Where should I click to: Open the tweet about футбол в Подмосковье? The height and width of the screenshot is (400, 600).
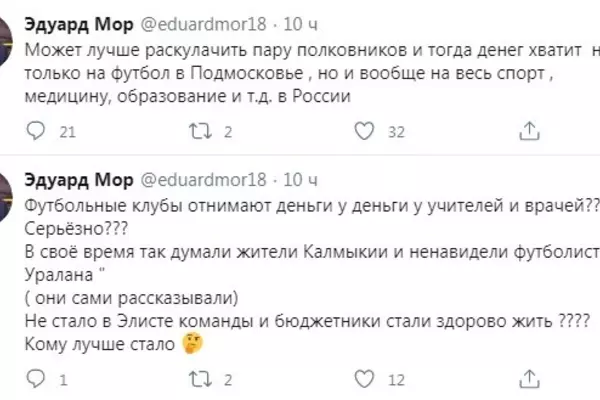click(300, 72)
